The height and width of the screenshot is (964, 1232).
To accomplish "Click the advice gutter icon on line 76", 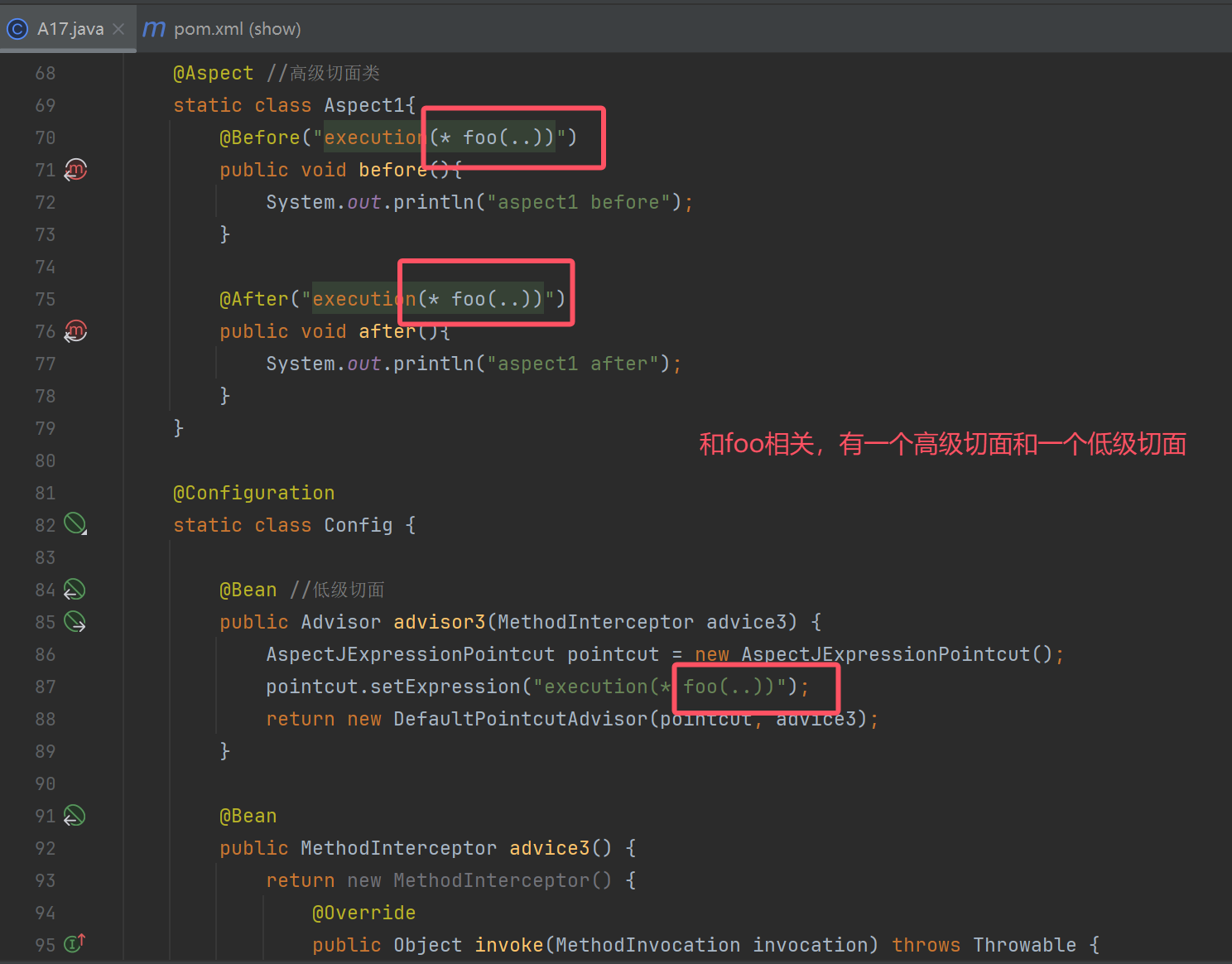I will 75,331.
